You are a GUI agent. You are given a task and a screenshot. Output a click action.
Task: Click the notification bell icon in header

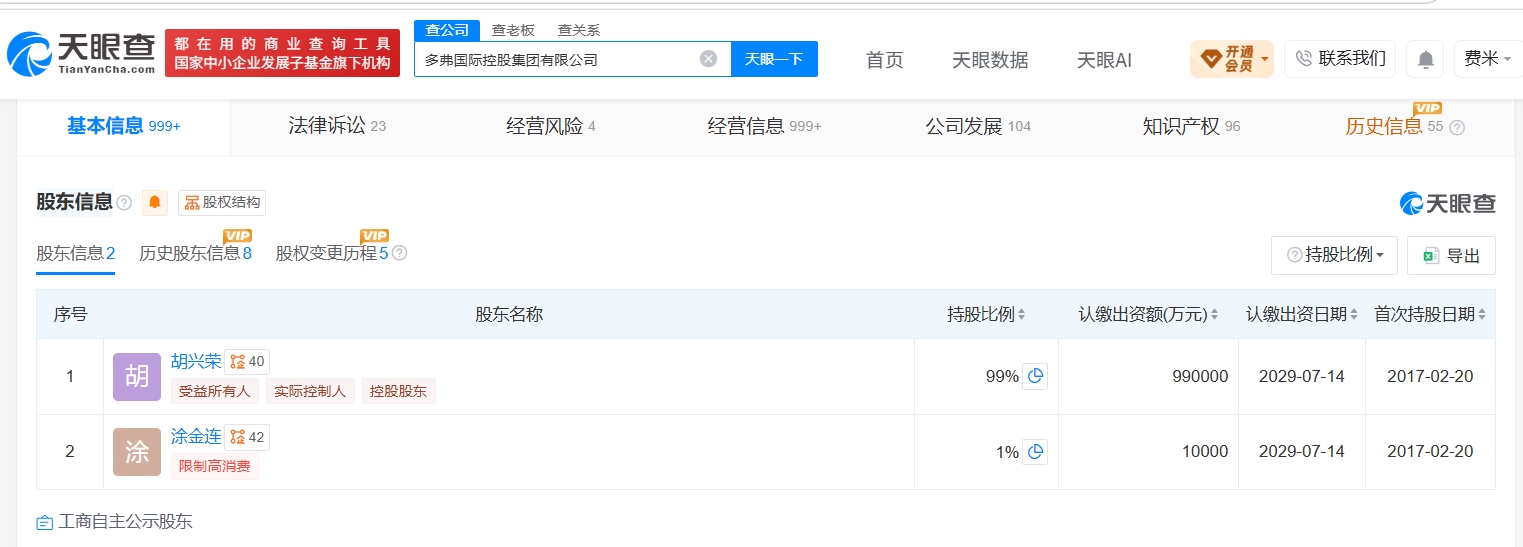[x=1425, y=59]
